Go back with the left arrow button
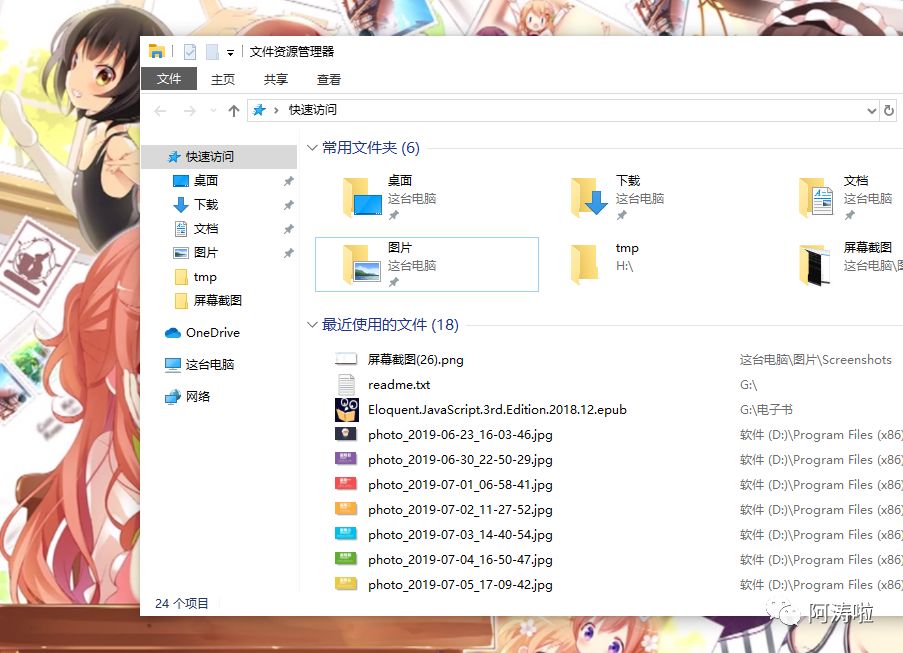 161,111
